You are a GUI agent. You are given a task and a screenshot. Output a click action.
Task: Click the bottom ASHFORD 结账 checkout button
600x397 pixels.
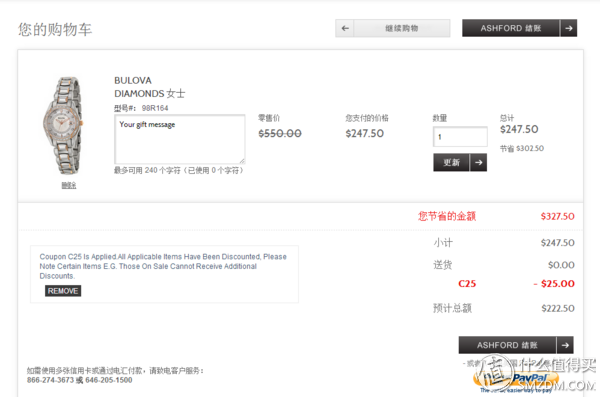pos(507,345)
